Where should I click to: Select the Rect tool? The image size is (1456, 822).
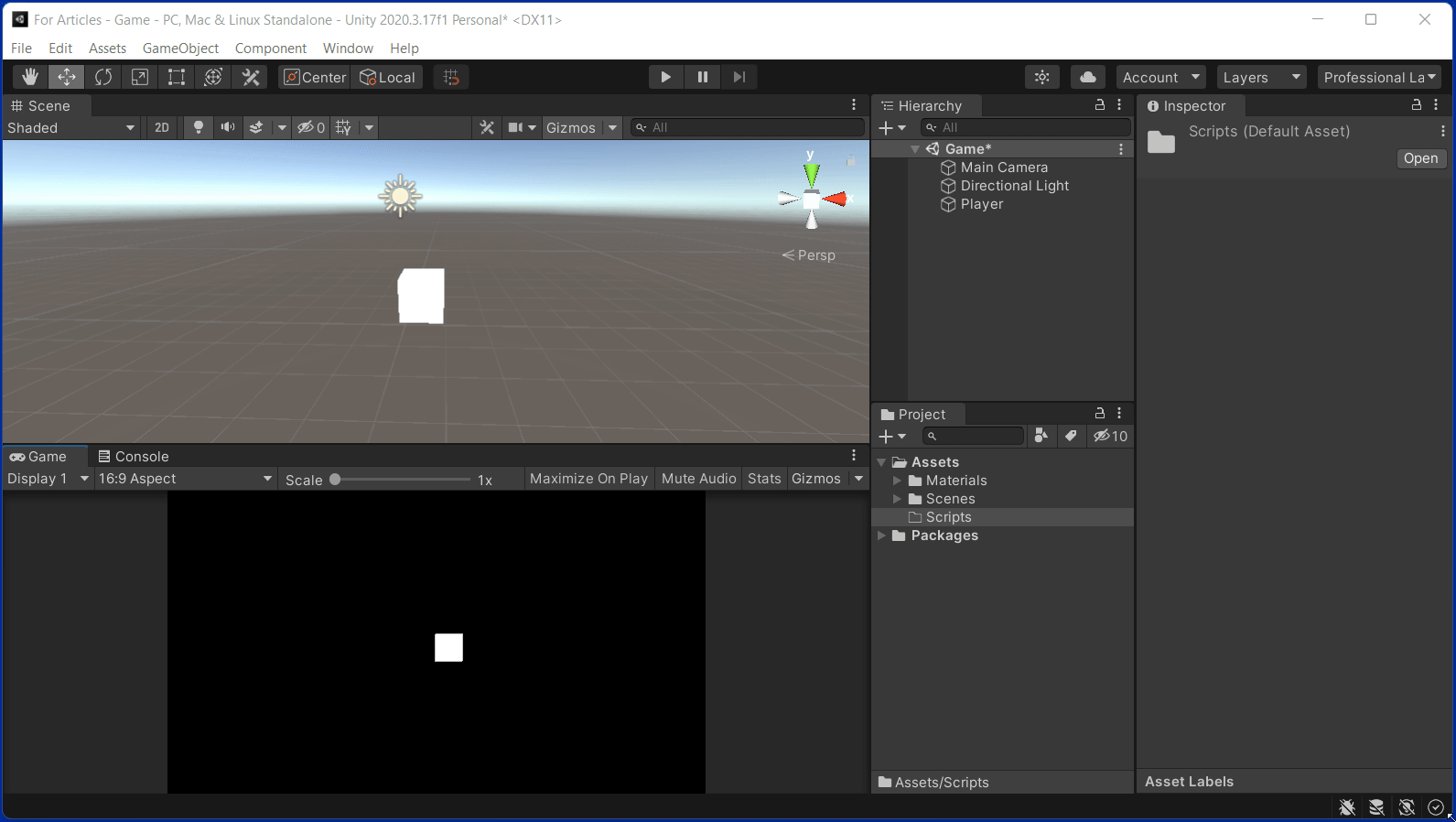(x=177, y=77)
